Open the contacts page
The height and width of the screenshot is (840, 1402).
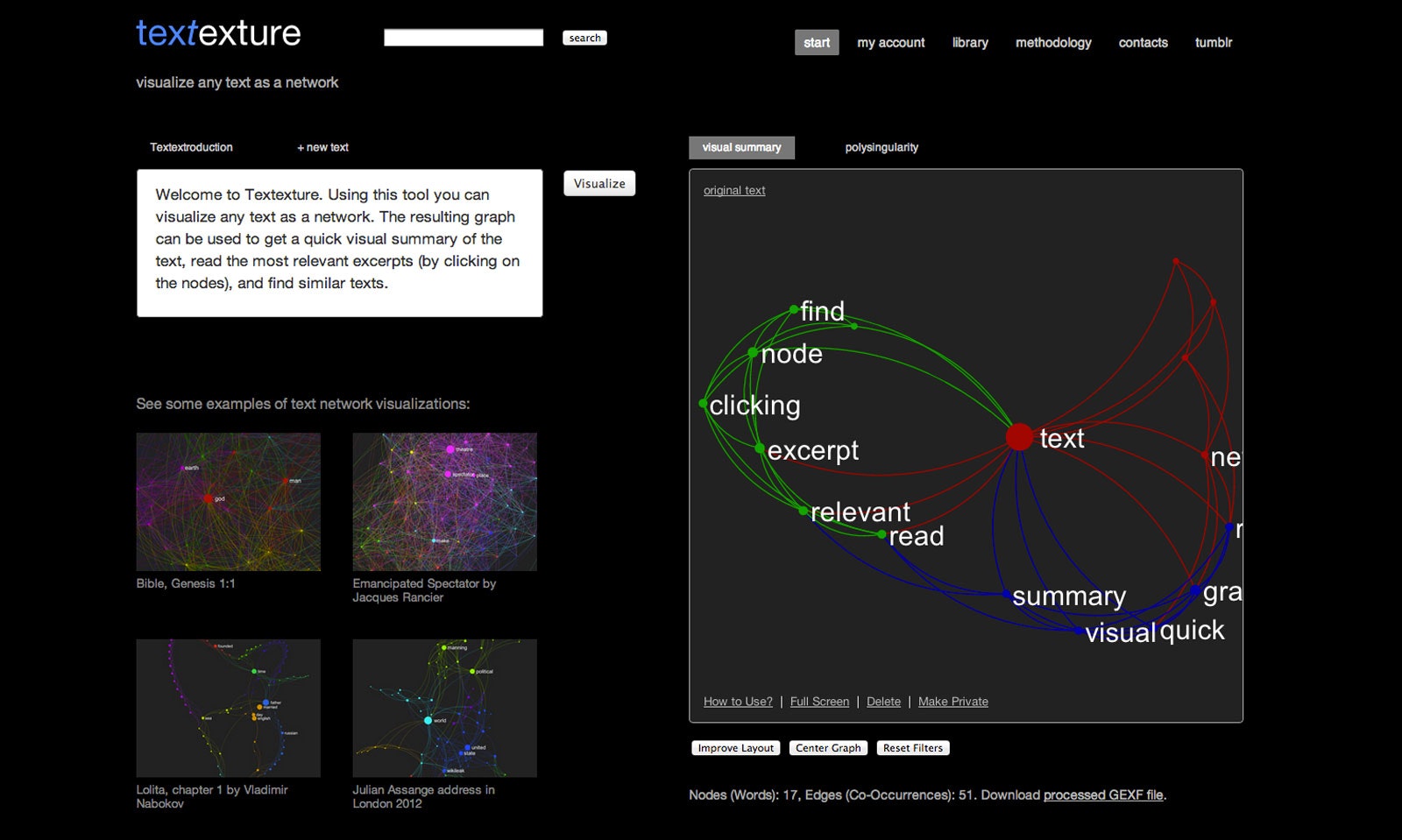[1143, 42]
